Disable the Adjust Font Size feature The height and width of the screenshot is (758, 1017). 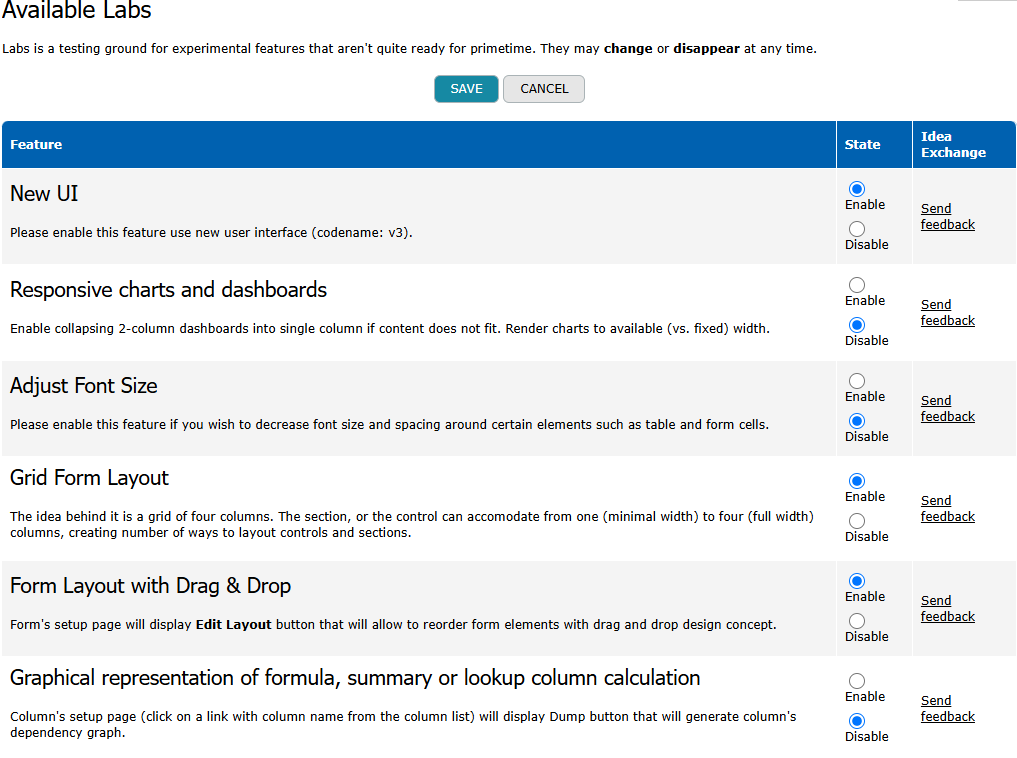click(x=857, y=421)
